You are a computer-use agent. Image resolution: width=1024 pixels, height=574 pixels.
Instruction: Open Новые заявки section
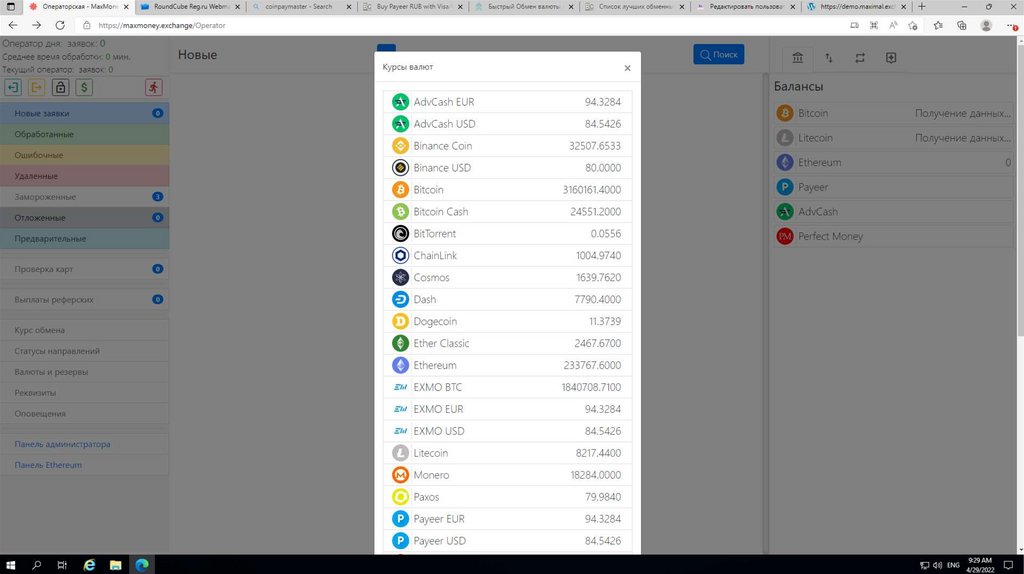point(84,113)
